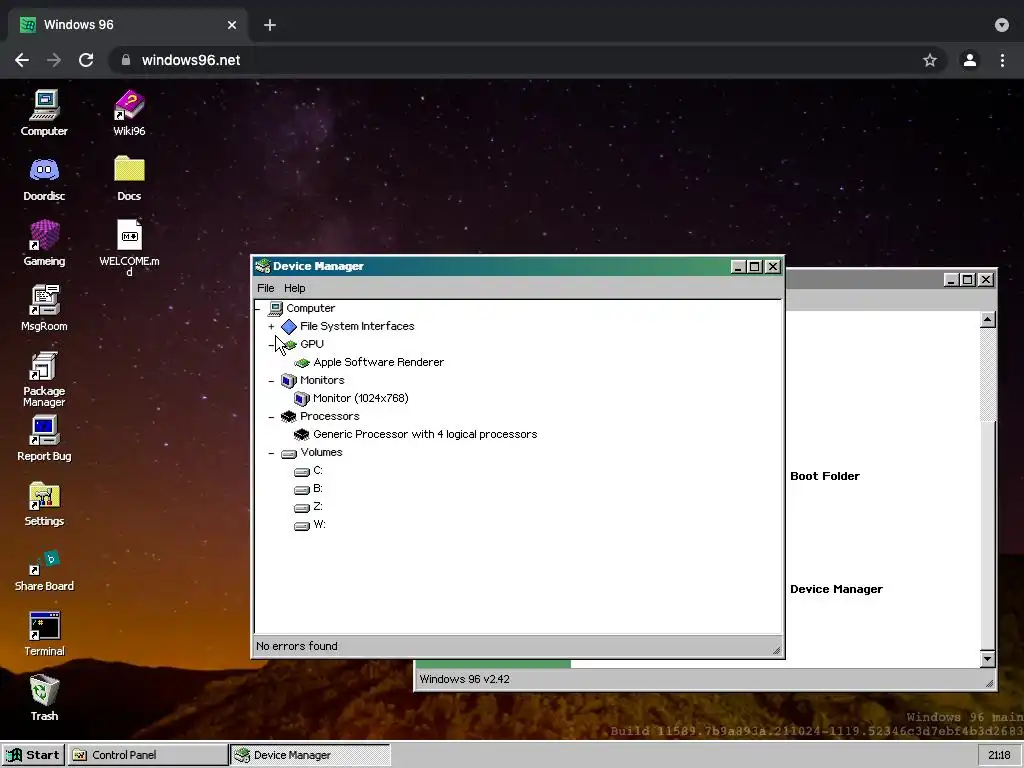
Task: Click the Start button
Action: click(33, 755)
